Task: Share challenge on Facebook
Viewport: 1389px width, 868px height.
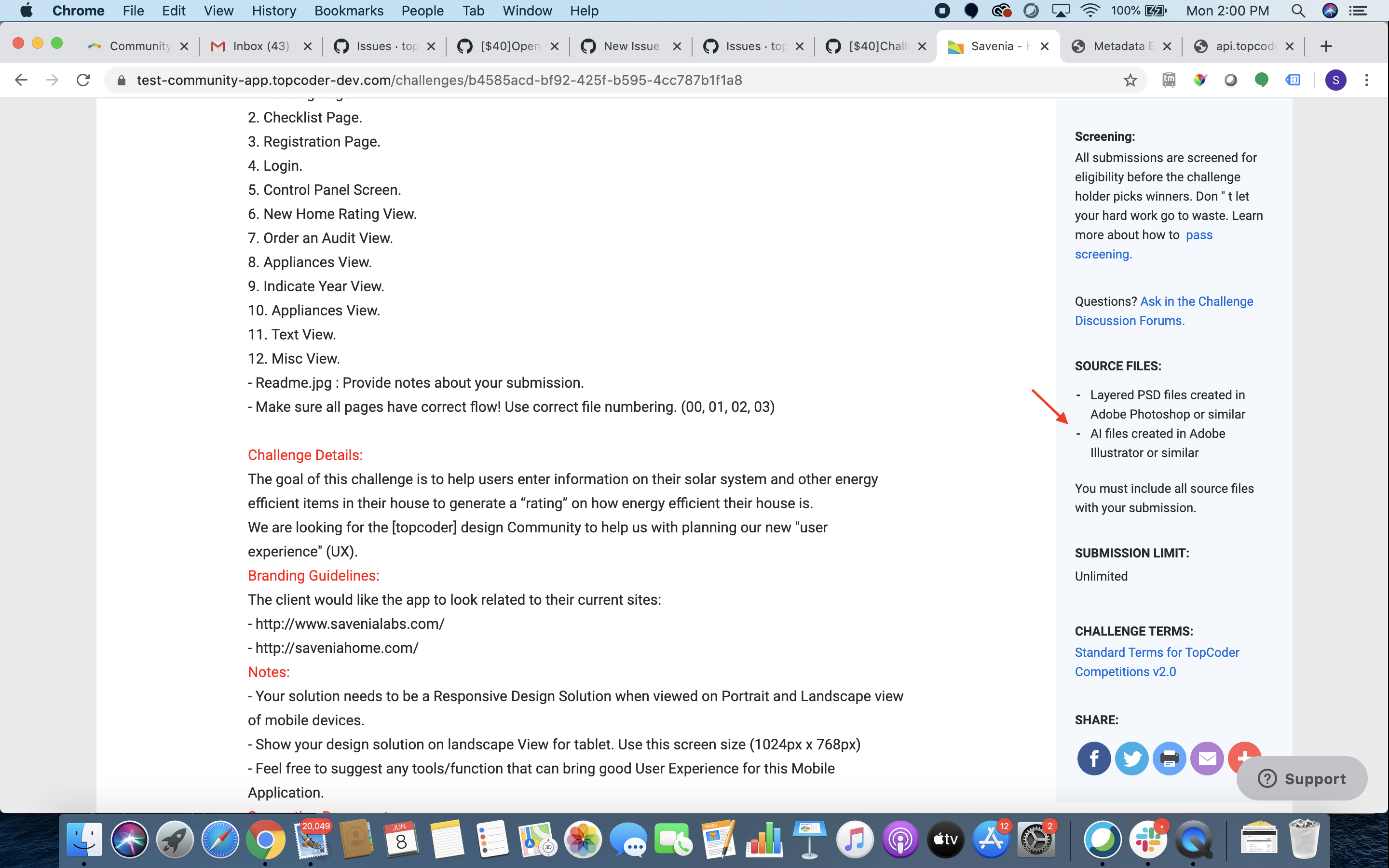Action: pyautogui.click(x=1093, y=759)
